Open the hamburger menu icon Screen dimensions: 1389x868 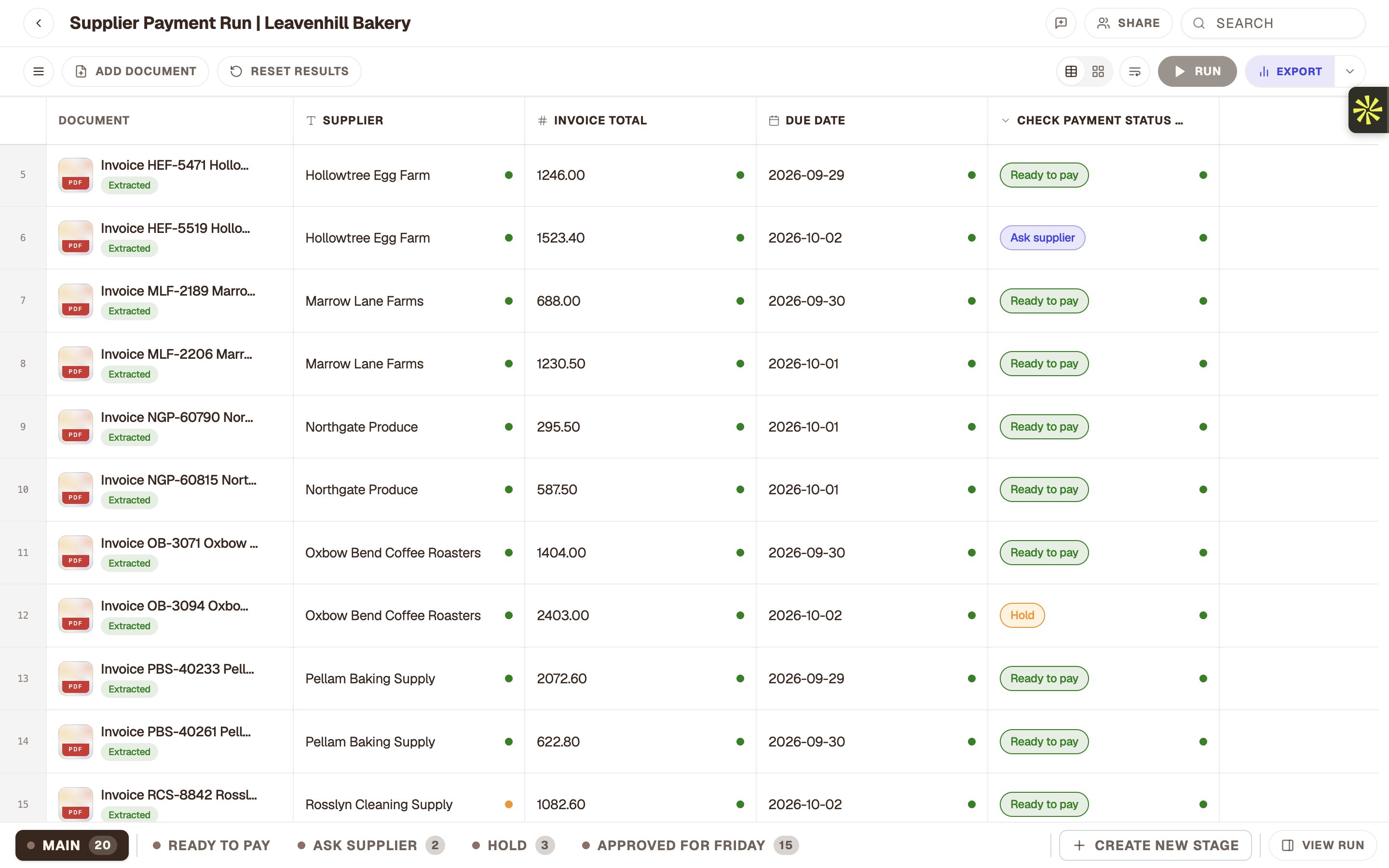(39, 71)
